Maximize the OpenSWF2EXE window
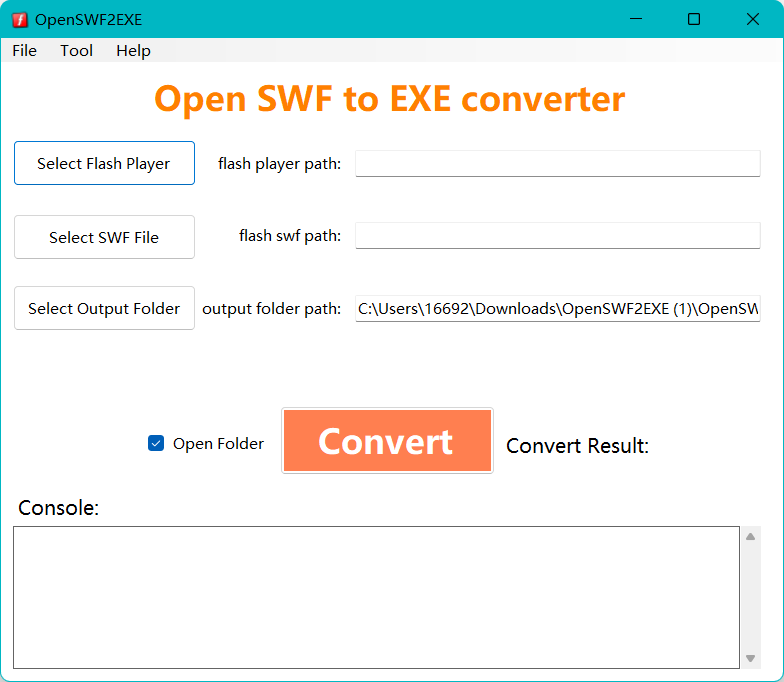784x682 pixels. coord(694,19)
